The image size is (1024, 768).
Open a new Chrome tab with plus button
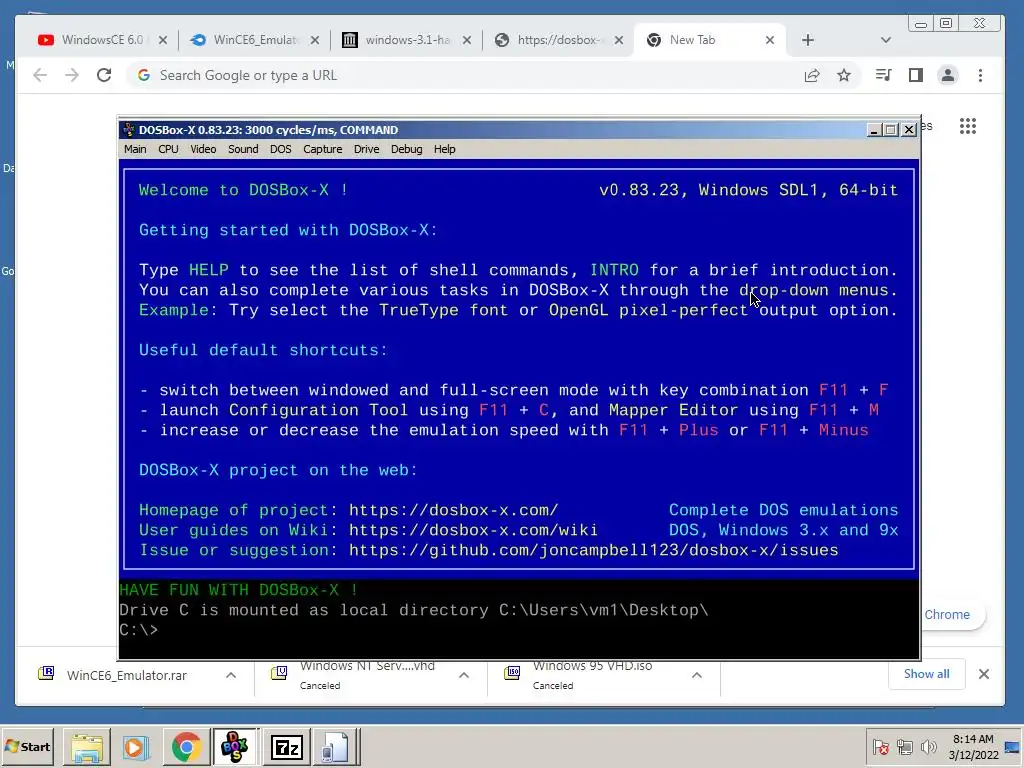pyautogui.click(x=808, y=40)
